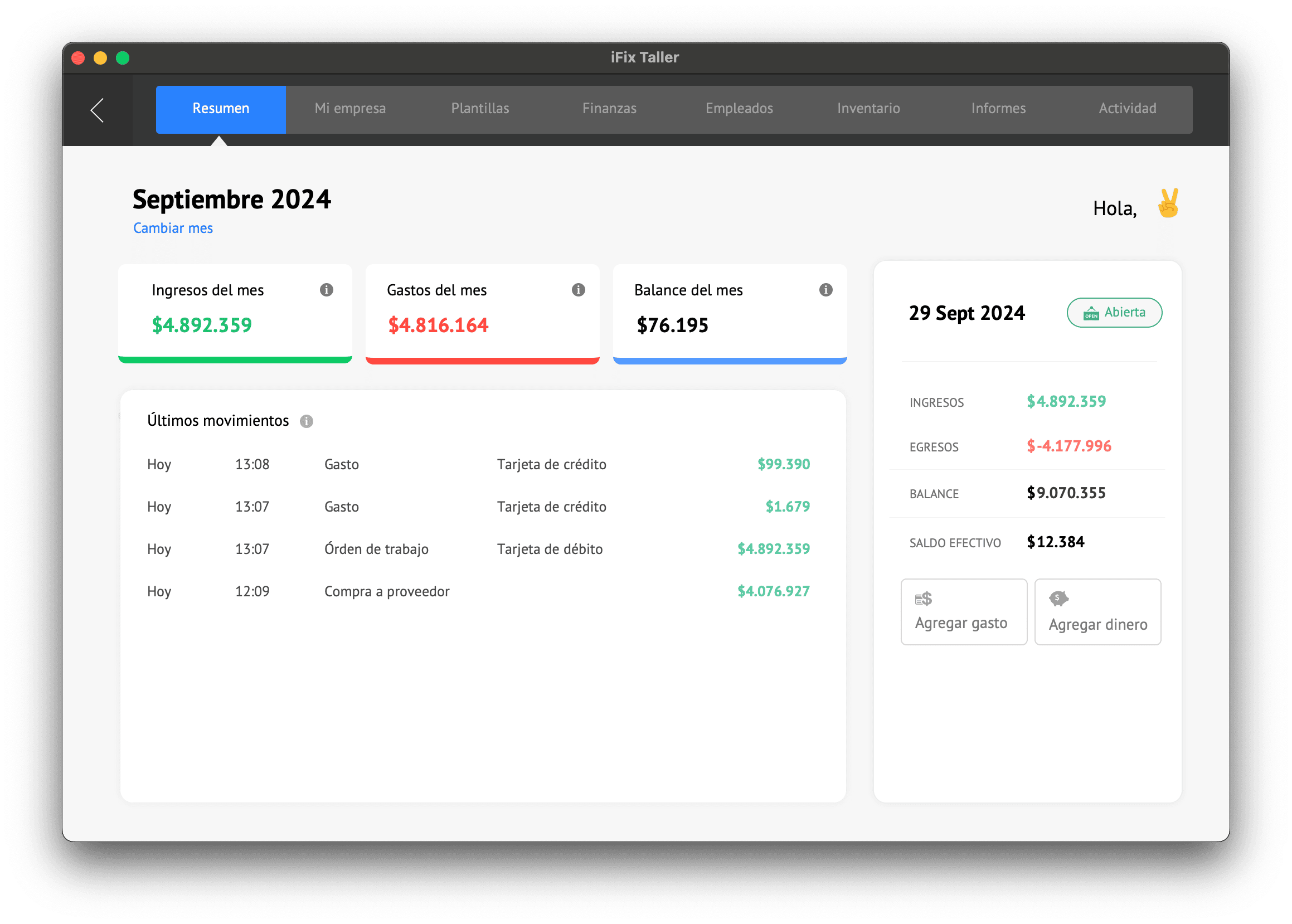Viewport: 1292px width, 924px height.
Task: Click the Agregar dinero button
Action: (1097, 612)
